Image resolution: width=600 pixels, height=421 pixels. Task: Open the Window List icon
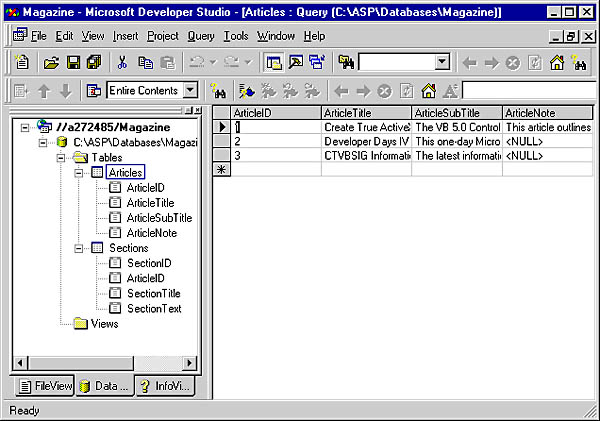point(317,62)
